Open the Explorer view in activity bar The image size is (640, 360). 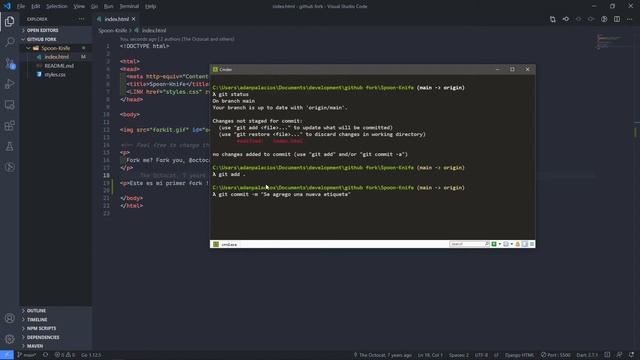pos(9,21)
